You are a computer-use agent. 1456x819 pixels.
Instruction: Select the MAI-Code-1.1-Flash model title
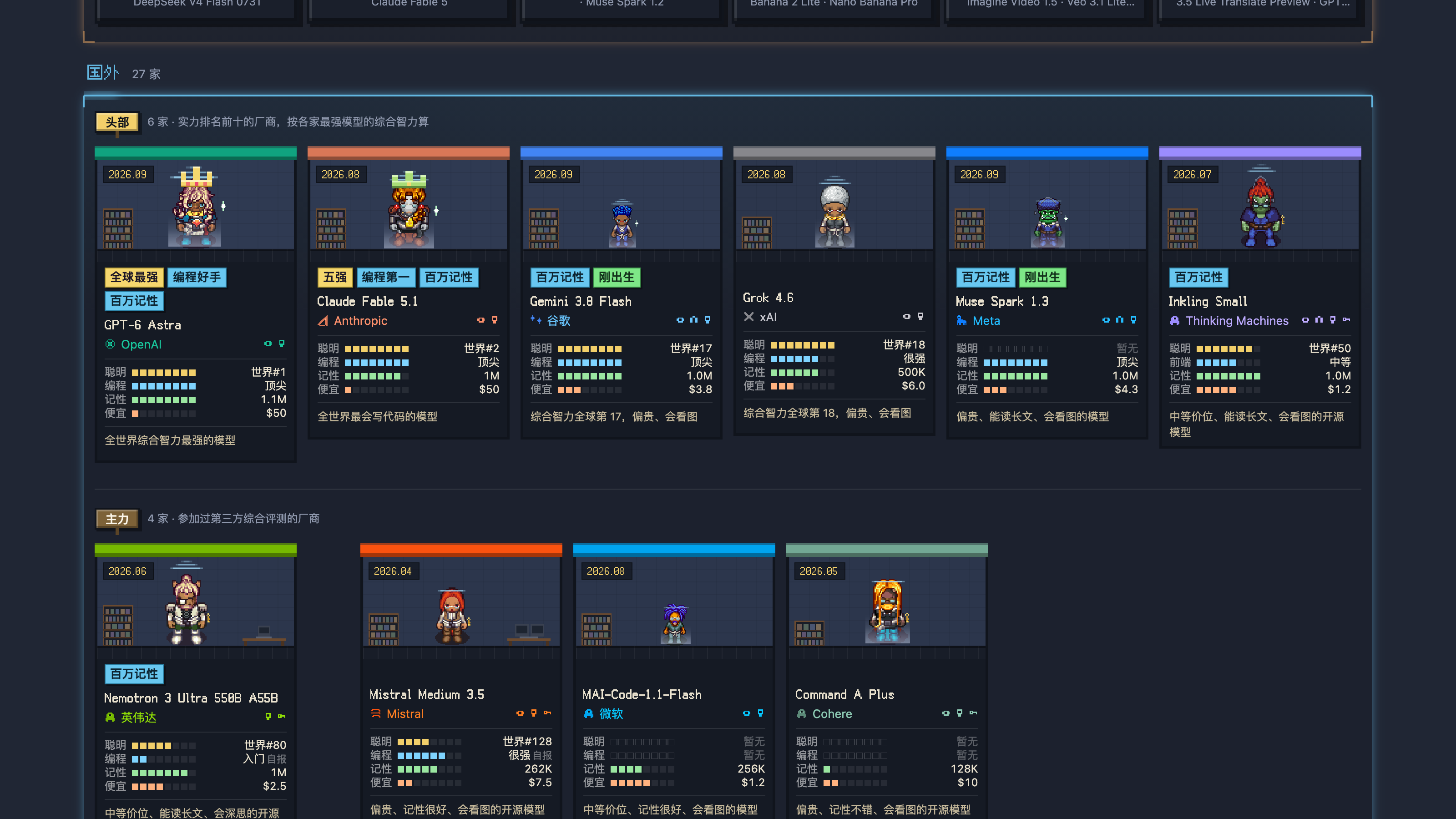click(x=642, y=695)
